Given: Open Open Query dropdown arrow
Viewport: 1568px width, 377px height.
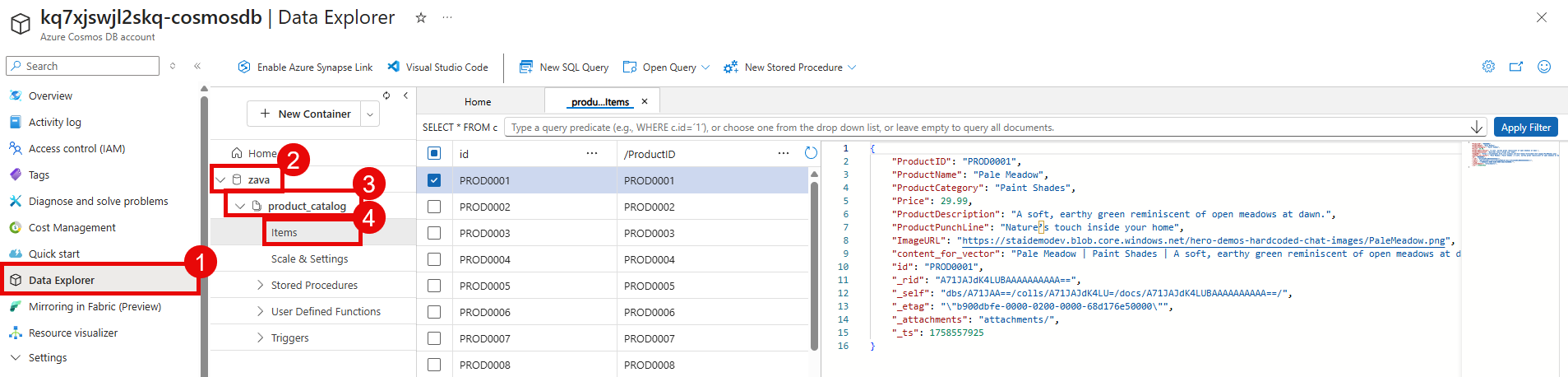Looking at the screenshot, I should [705, 67].
